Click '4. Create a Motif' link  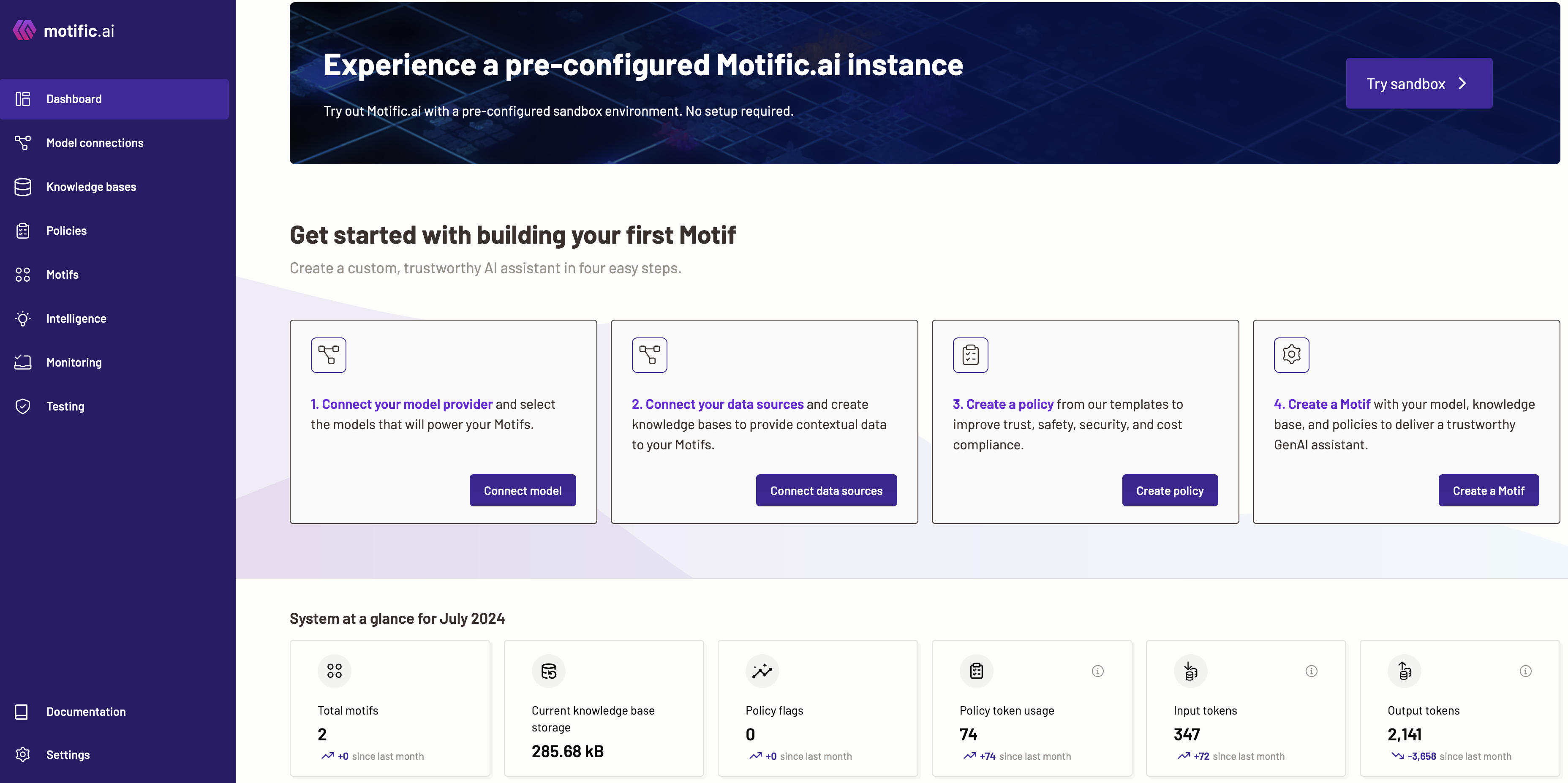[x=1322, y=404]
